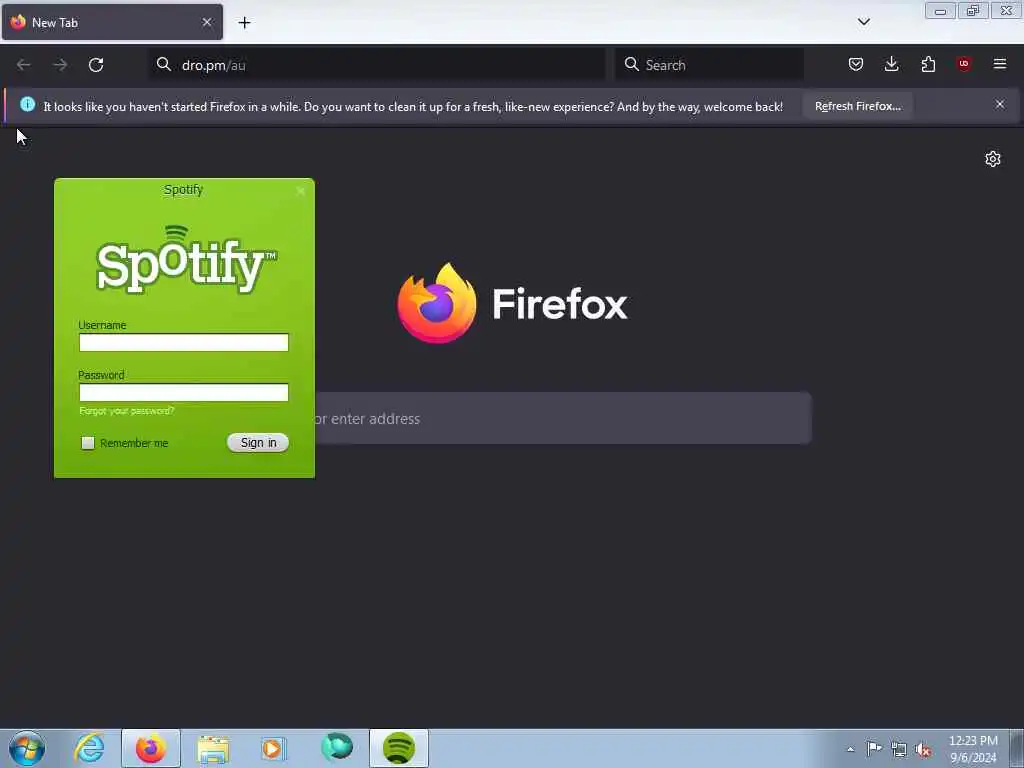Open the Firefox hamburger application menu
Screen dimensions: 1024x768
pos(1000,64)
